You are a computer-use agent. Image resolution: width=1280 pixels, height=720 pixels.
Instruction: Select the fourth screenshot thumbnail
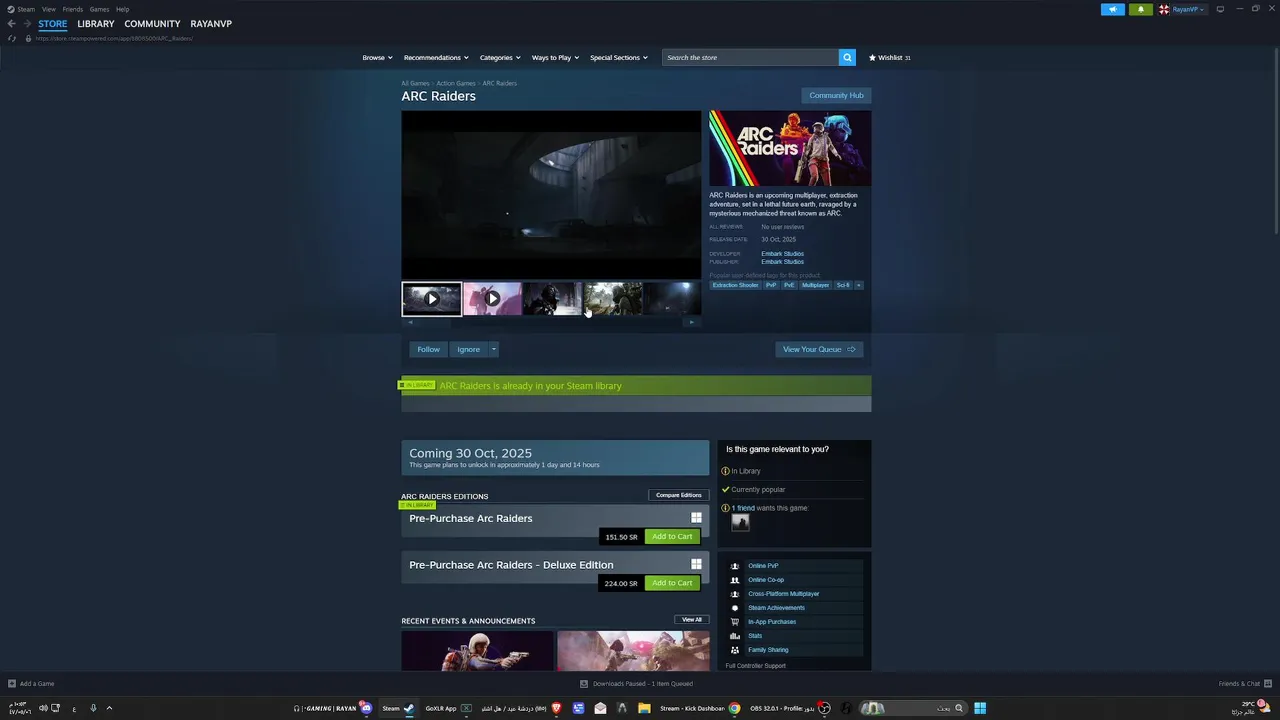click(613, 299)
